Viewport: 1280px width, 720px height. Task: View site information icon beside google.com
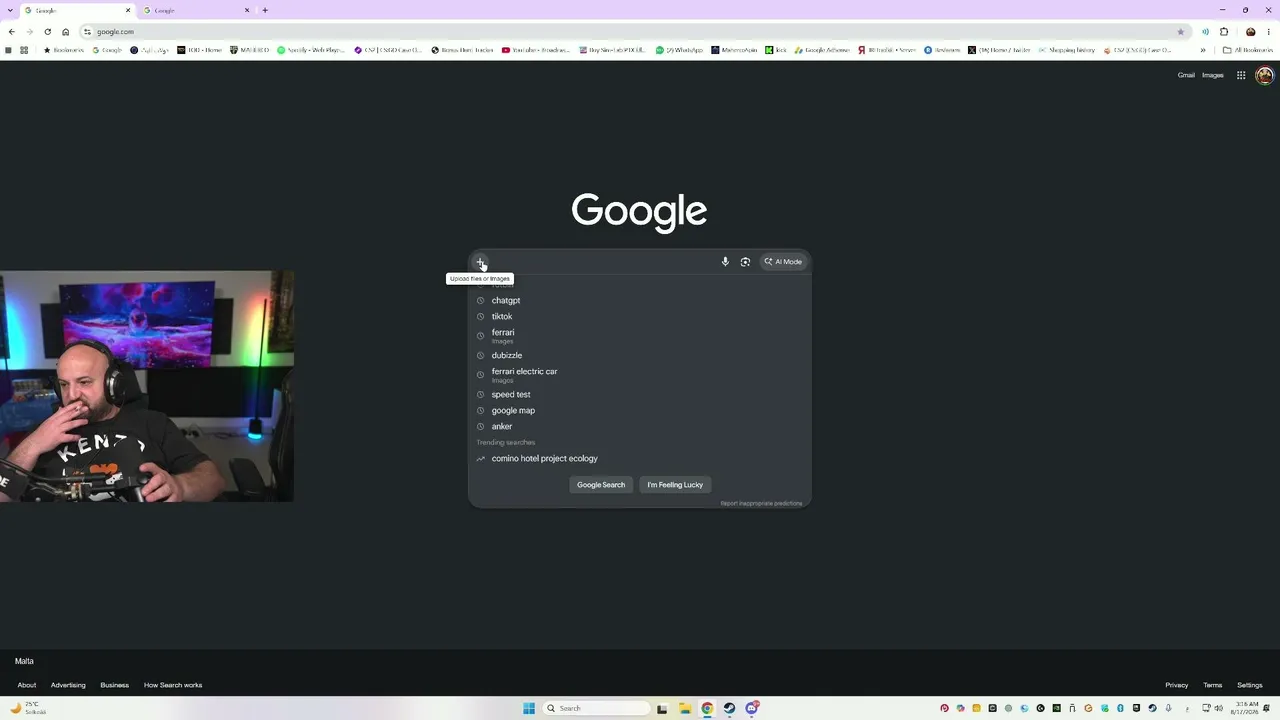pyautogui.click(x=87, y=32)
